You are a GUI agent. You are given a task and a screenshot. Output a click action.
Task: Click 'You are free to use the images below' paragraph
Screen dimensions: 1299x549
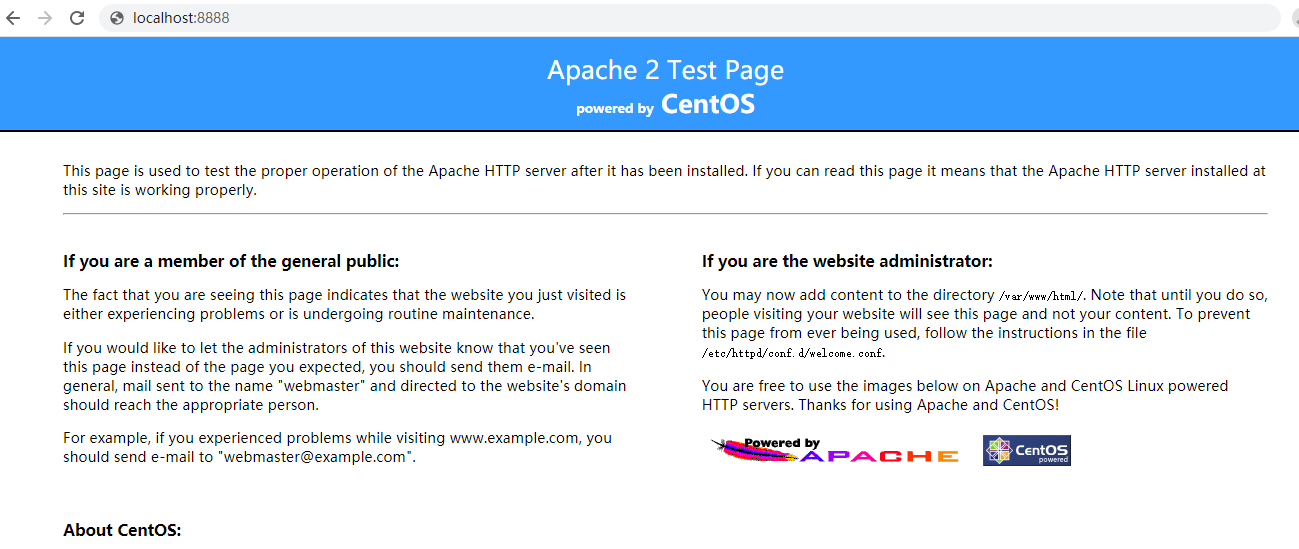(x=965, y=395)
